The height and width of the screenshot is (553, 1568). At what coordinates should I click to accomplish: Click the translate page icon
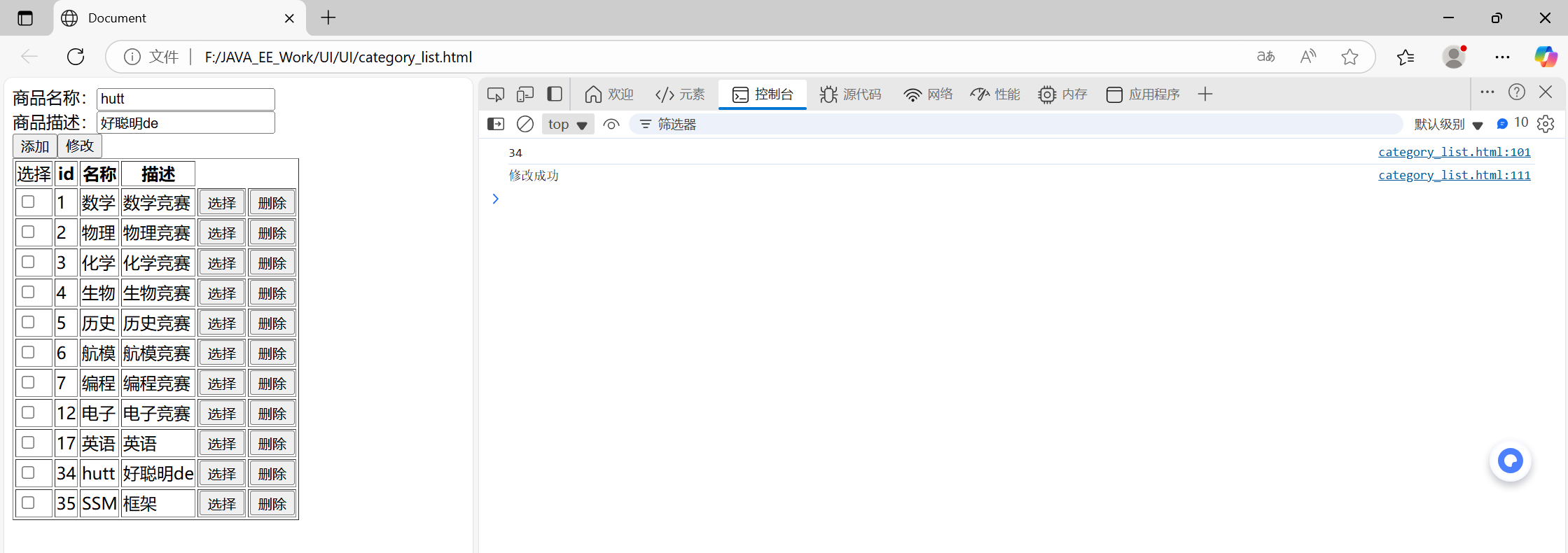(1266, 57)
